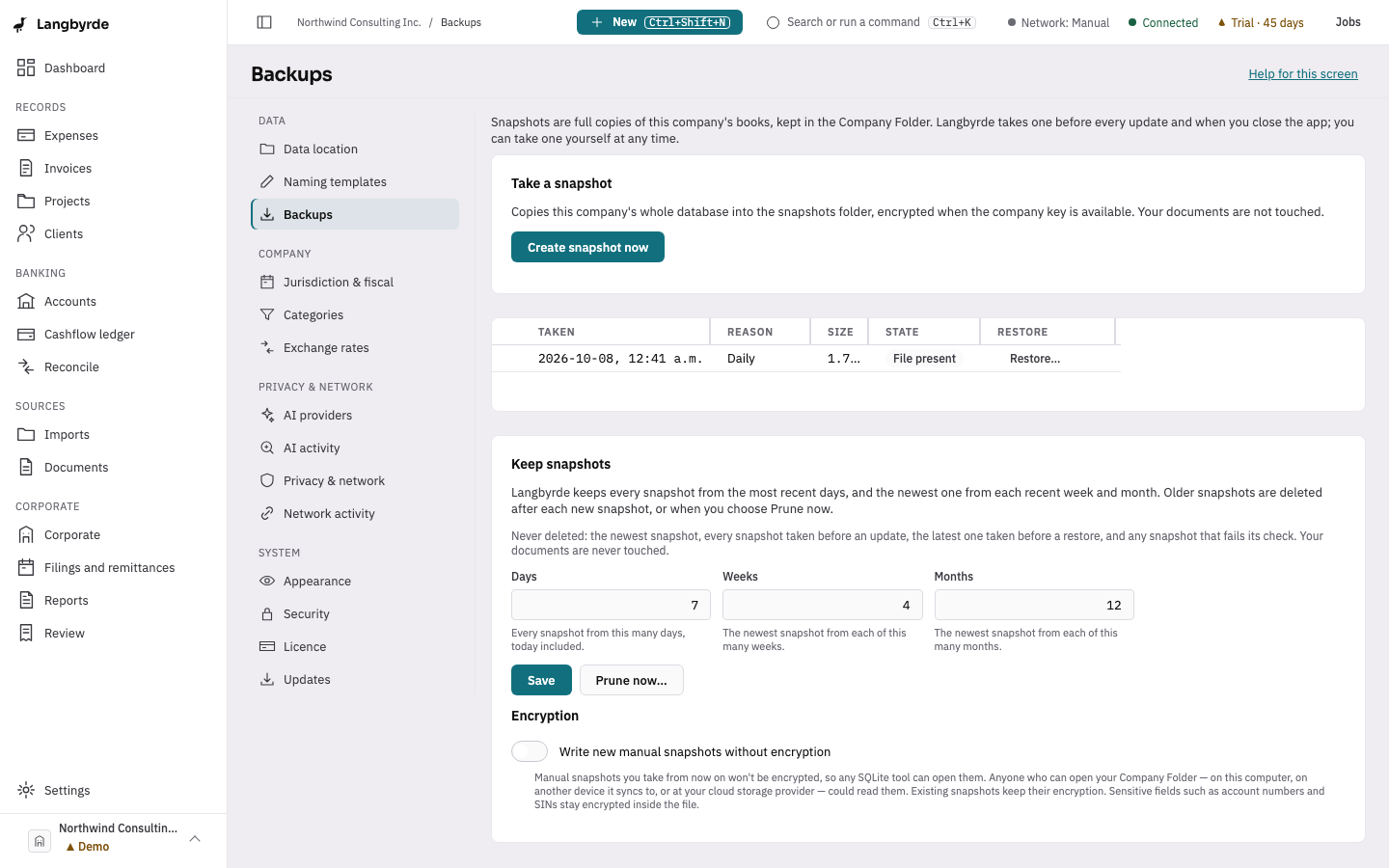Open the Jobs panel
The image size is (1389, 868).
[1348, 22]
